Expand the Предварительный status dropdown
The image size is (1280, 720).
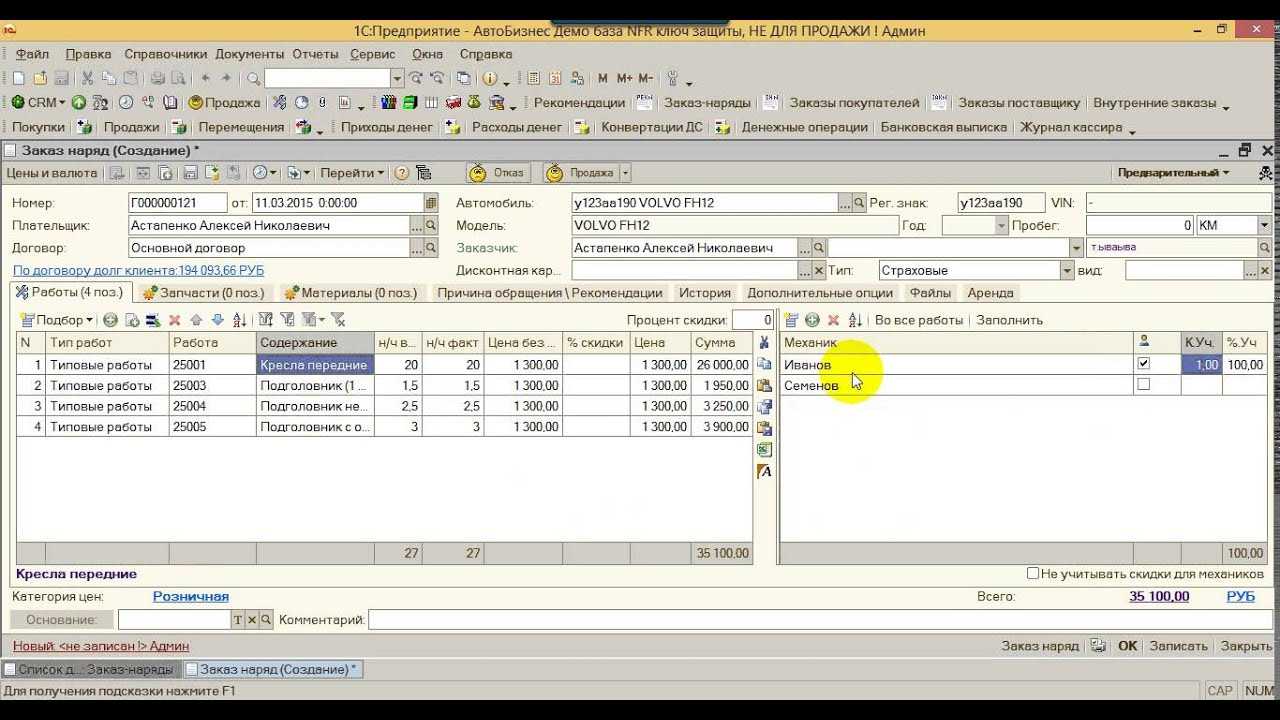[1174, 173]
